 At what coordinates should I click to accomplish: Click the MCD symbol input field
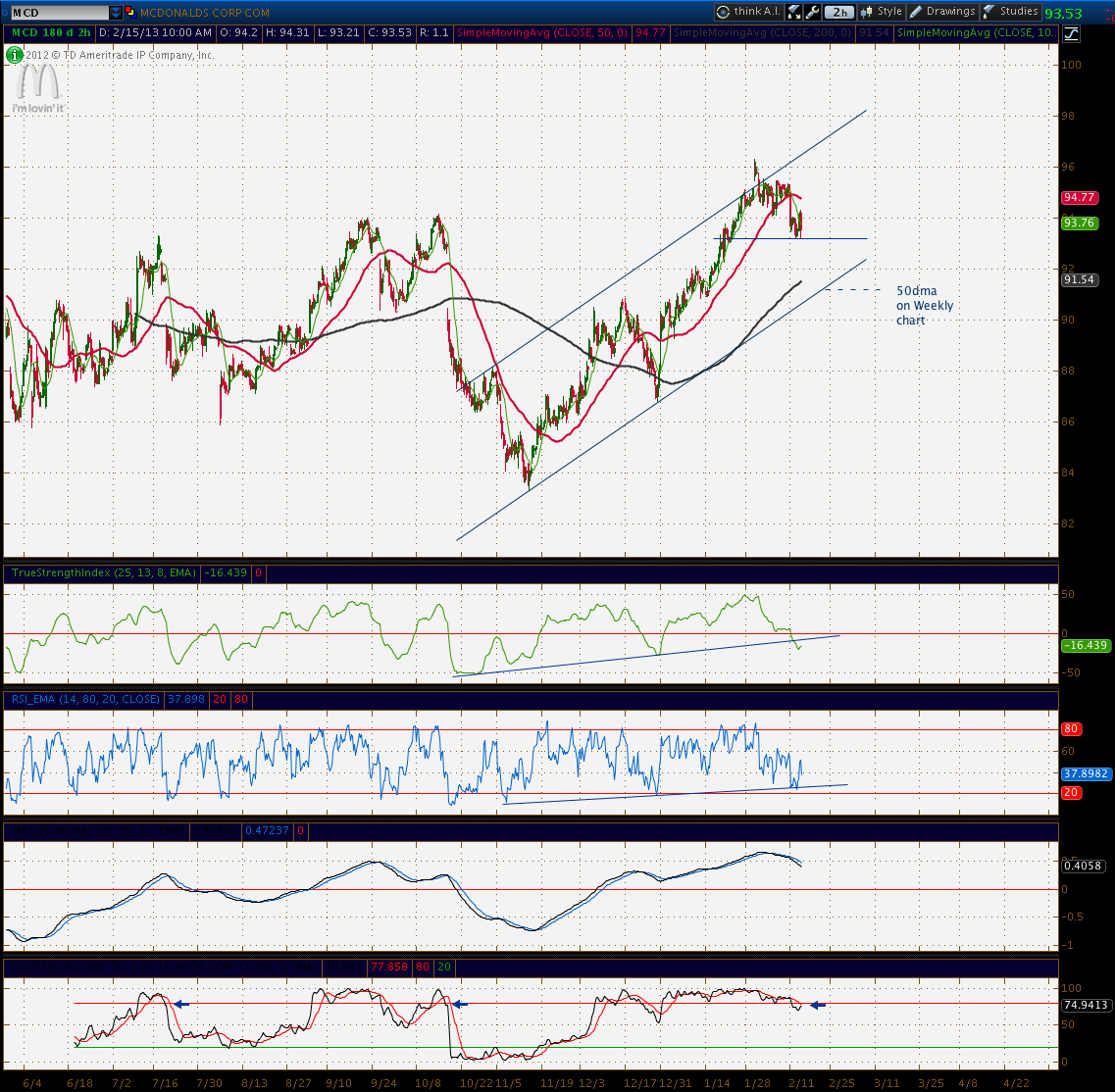tap(61, 12)
